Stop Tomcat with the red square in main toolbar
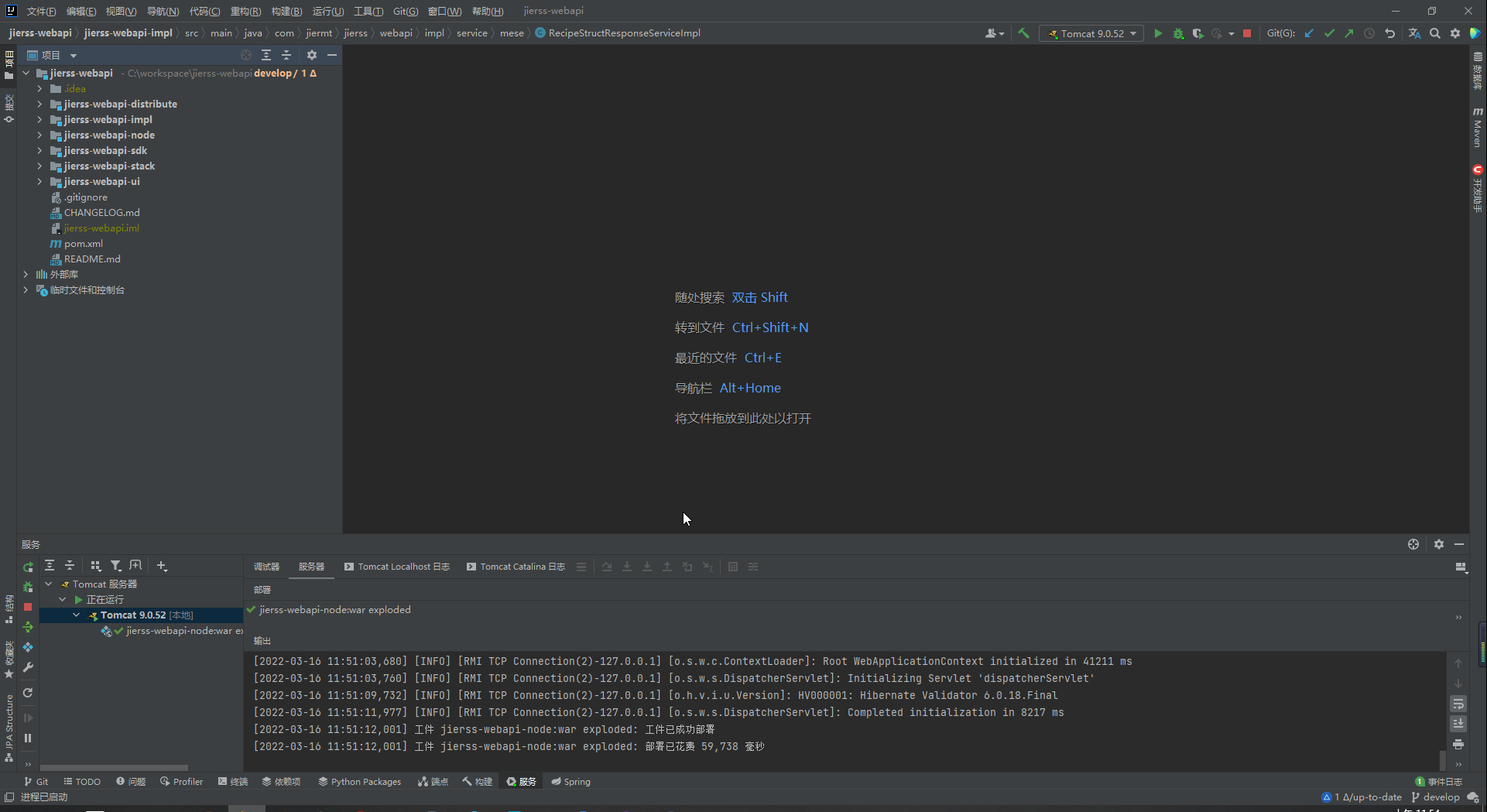 [x=1247, y=33]
